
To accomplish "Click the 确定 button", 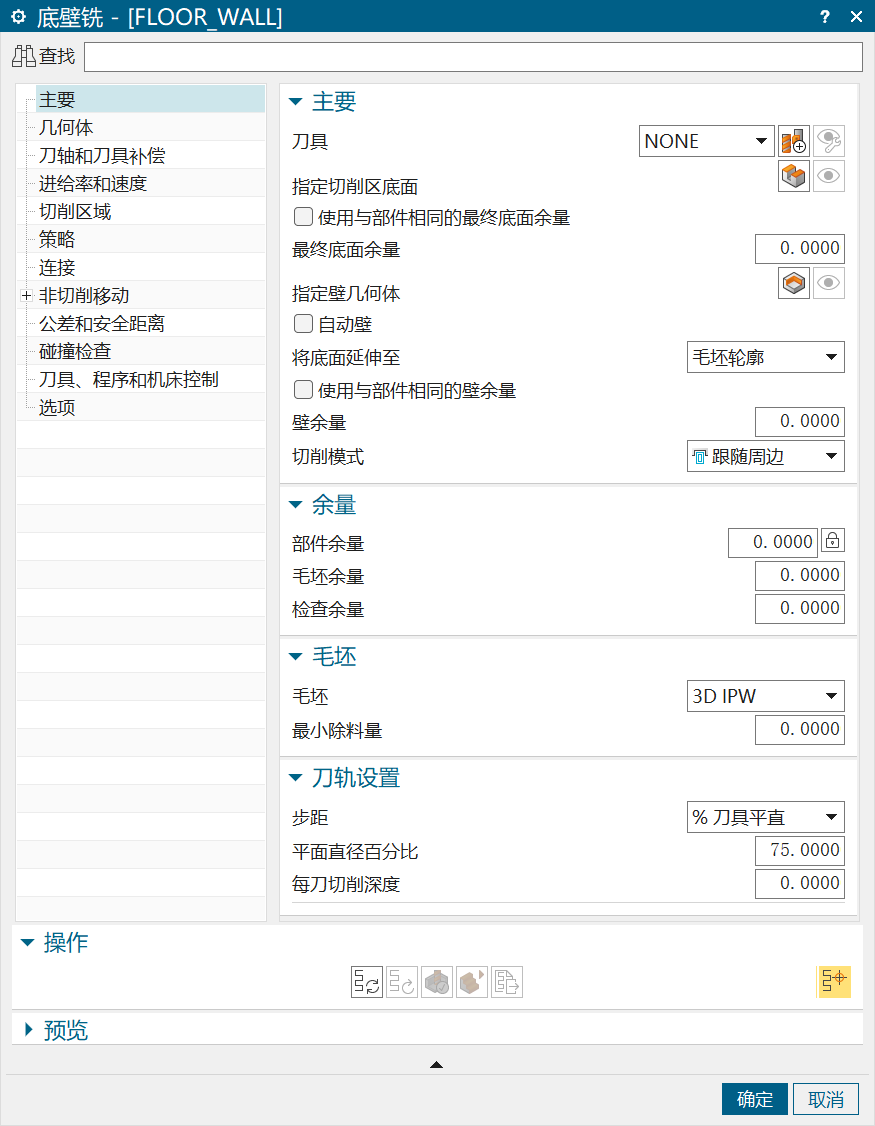I will [x=755, y=1099].
